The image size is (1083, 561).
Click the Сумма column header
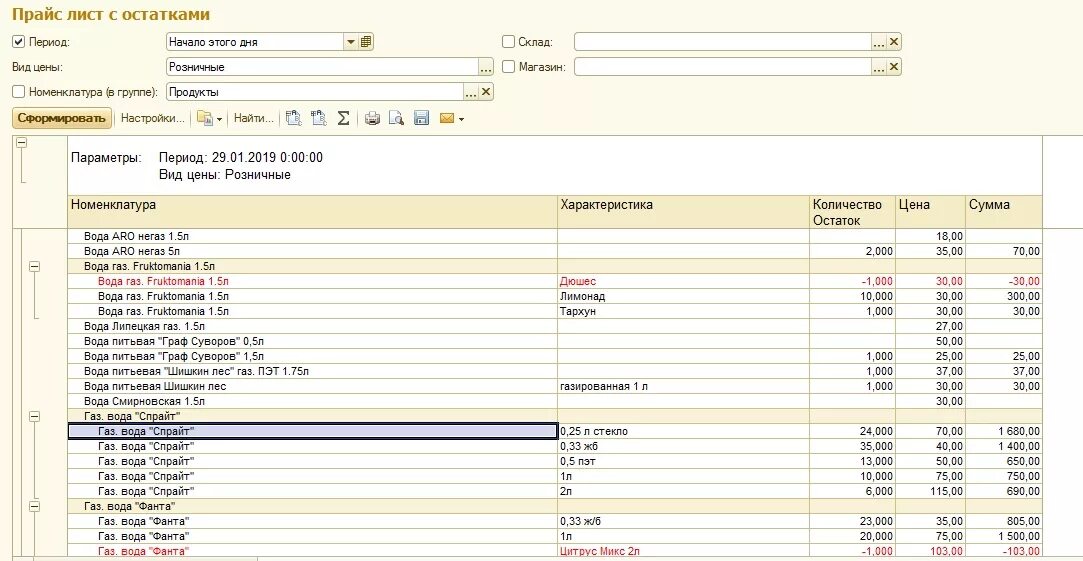(x=1004, y=212)
